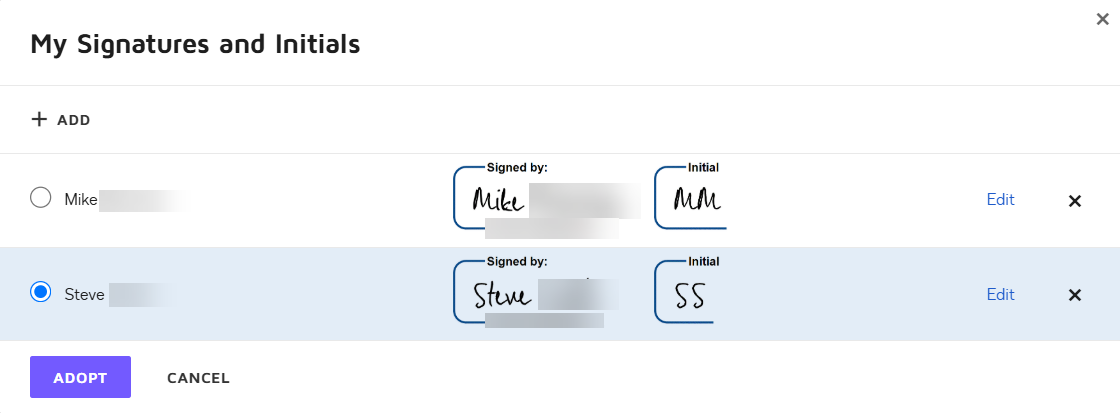Click the Steve name label
This screenshot has height=413, width=1120.
point(84,294)
